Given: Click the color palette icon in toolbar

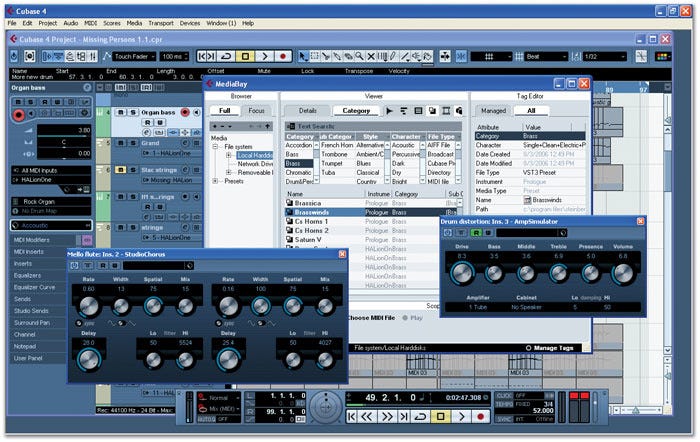Looking at the screenshot, I should point(662,57).
